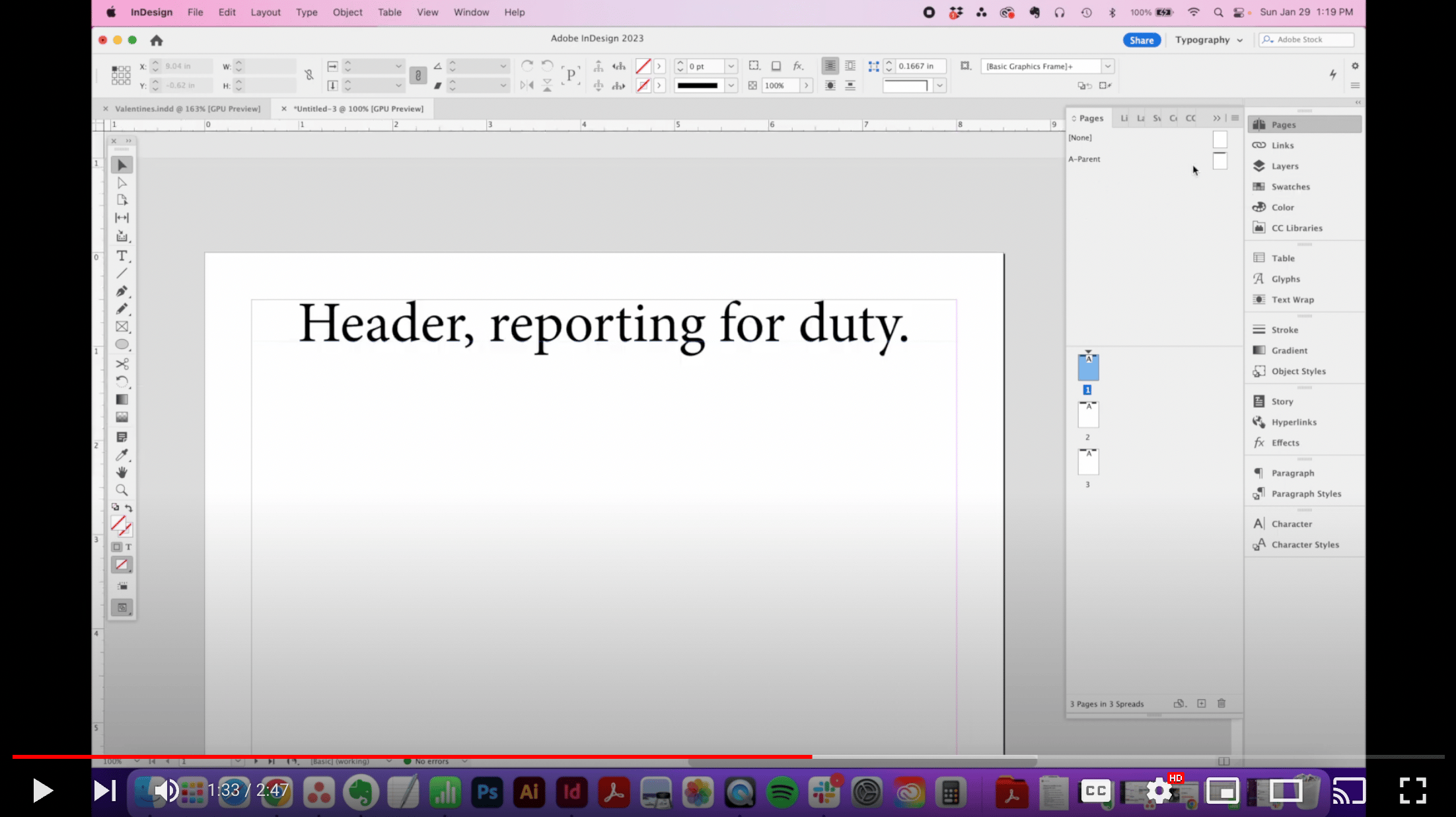Switch to Valentines.indd document tab
The image size is (1456, 817).
[188, 108]
